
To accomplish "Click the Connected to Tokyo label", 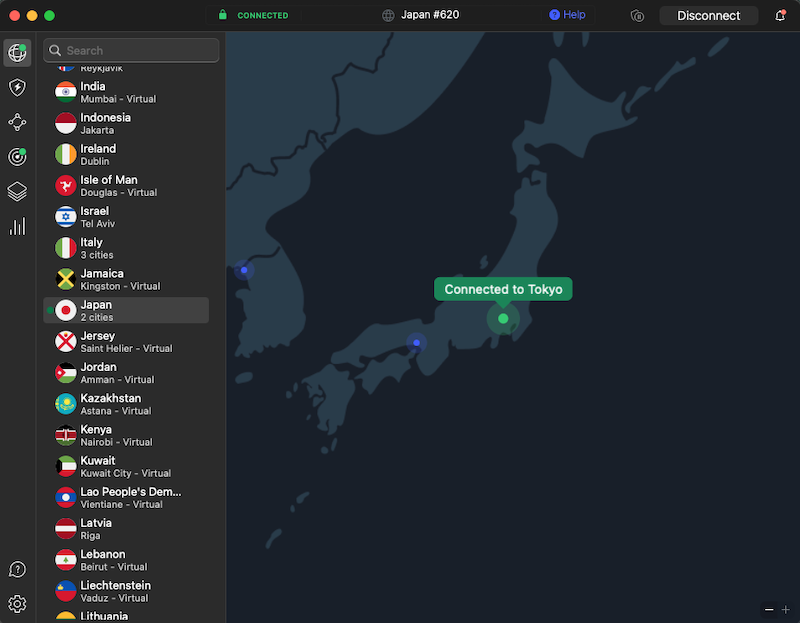I will point(503,289).
